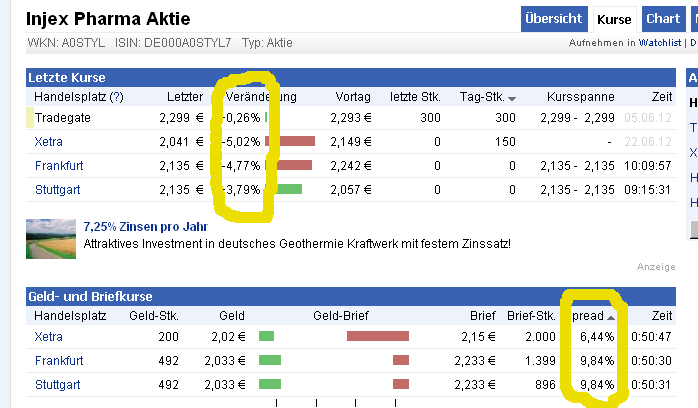Click the Spread column sort arrow
Screen dimensions: 698x408
(610, 316)
